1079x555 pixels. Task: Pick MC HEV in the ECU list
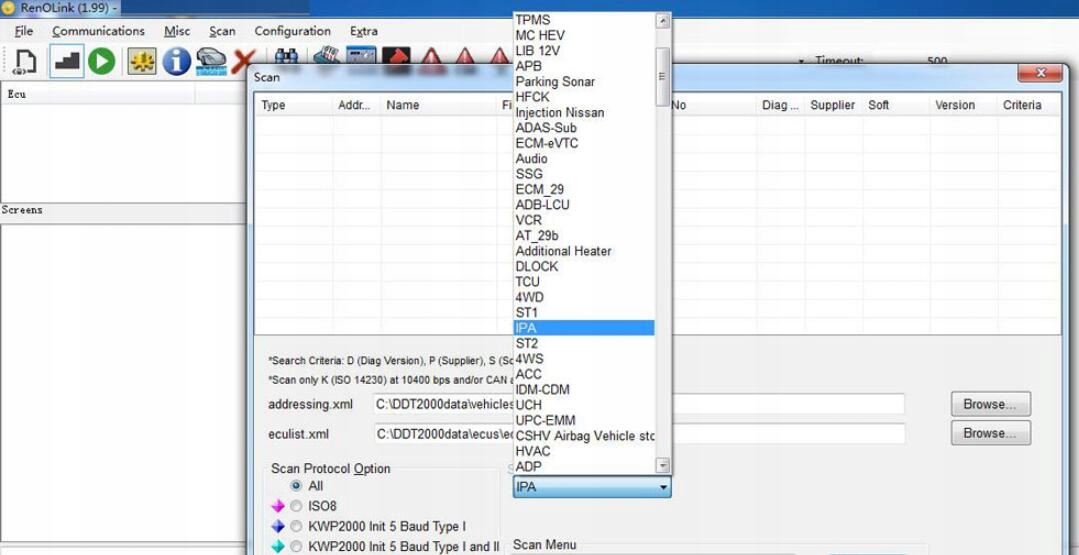pos(584,35)
